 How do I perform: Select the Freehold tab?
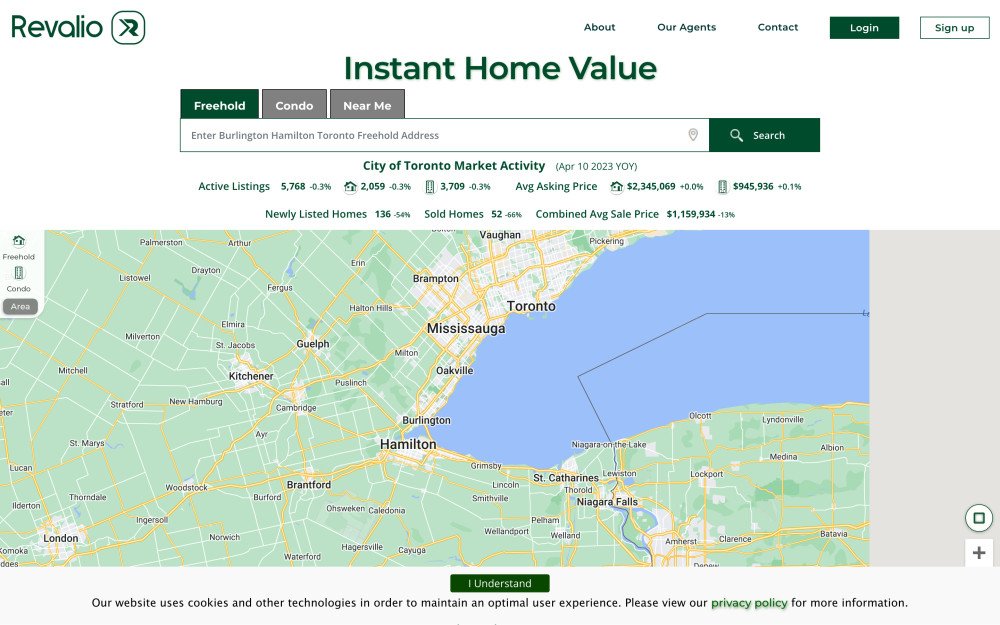219,105
